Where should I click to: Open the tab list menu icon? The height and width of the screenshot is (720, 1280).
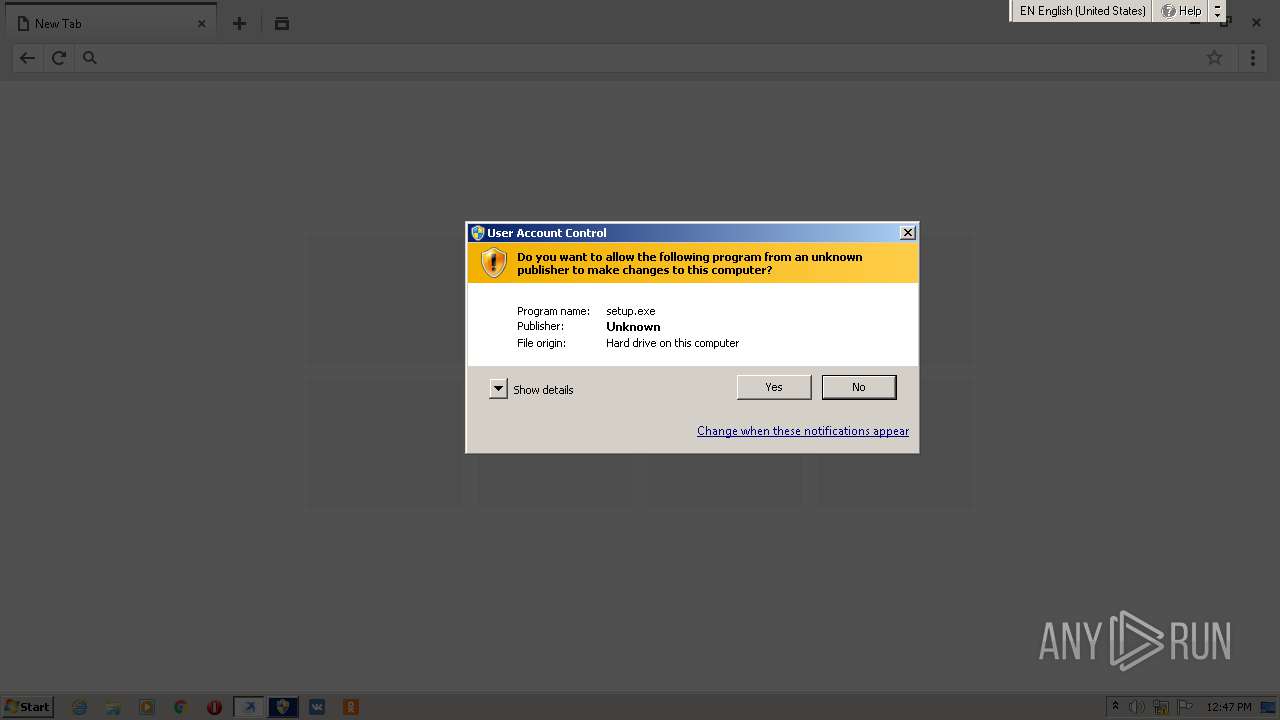pos(282,23)
